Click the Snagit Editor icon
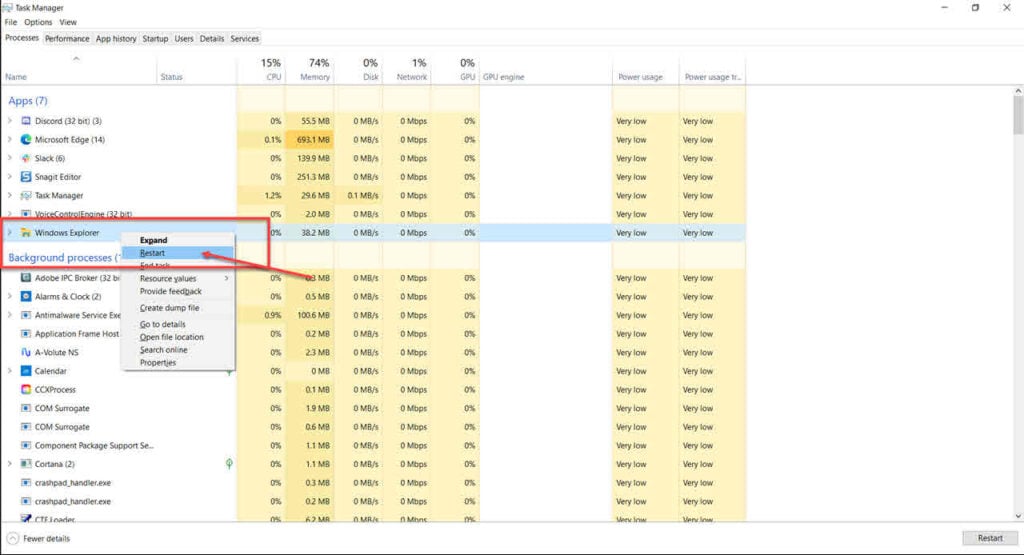 26,177
